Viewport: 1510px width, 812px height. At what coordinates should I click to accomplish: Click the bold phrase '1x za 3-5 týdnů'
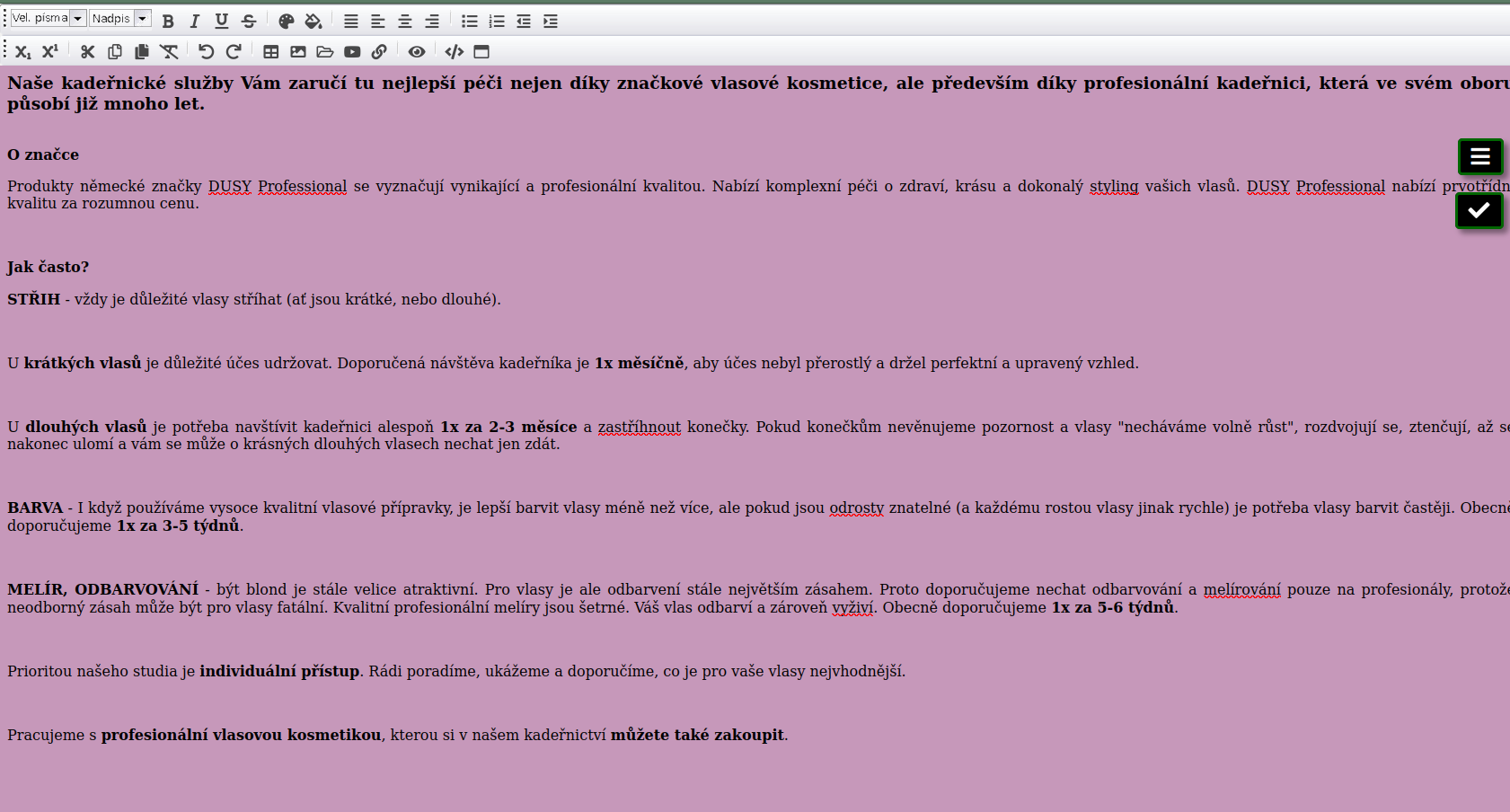(x=178, y=525)
